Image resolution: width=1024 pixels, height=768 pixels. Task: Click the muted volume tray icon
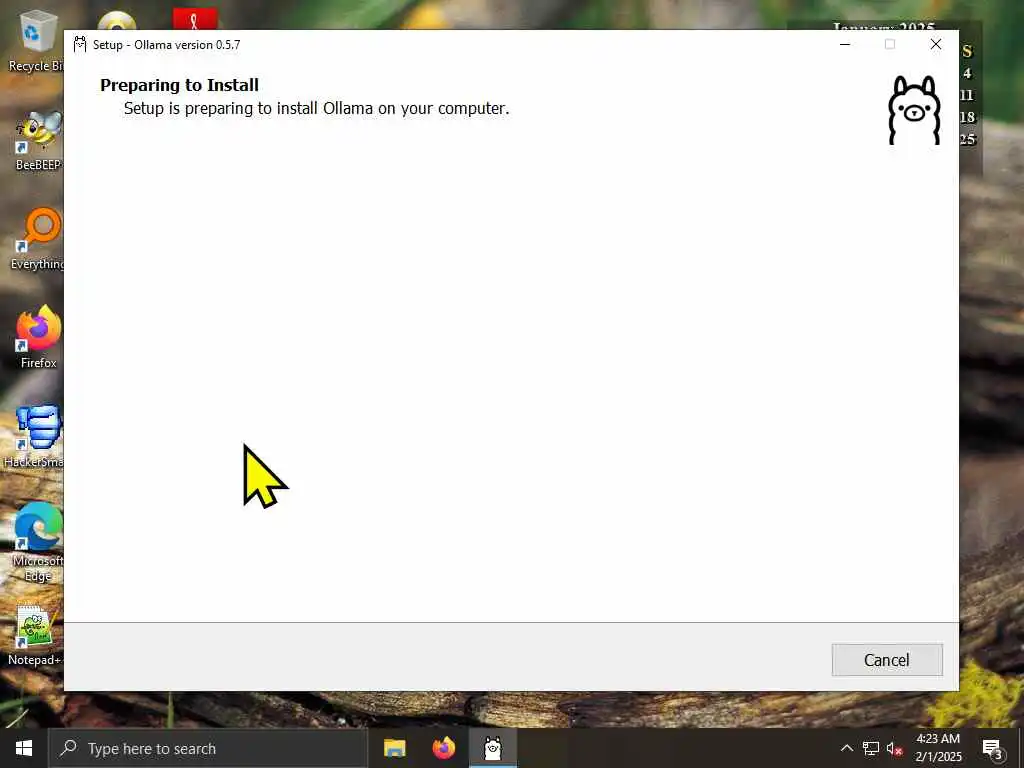(x=895, y=748)
